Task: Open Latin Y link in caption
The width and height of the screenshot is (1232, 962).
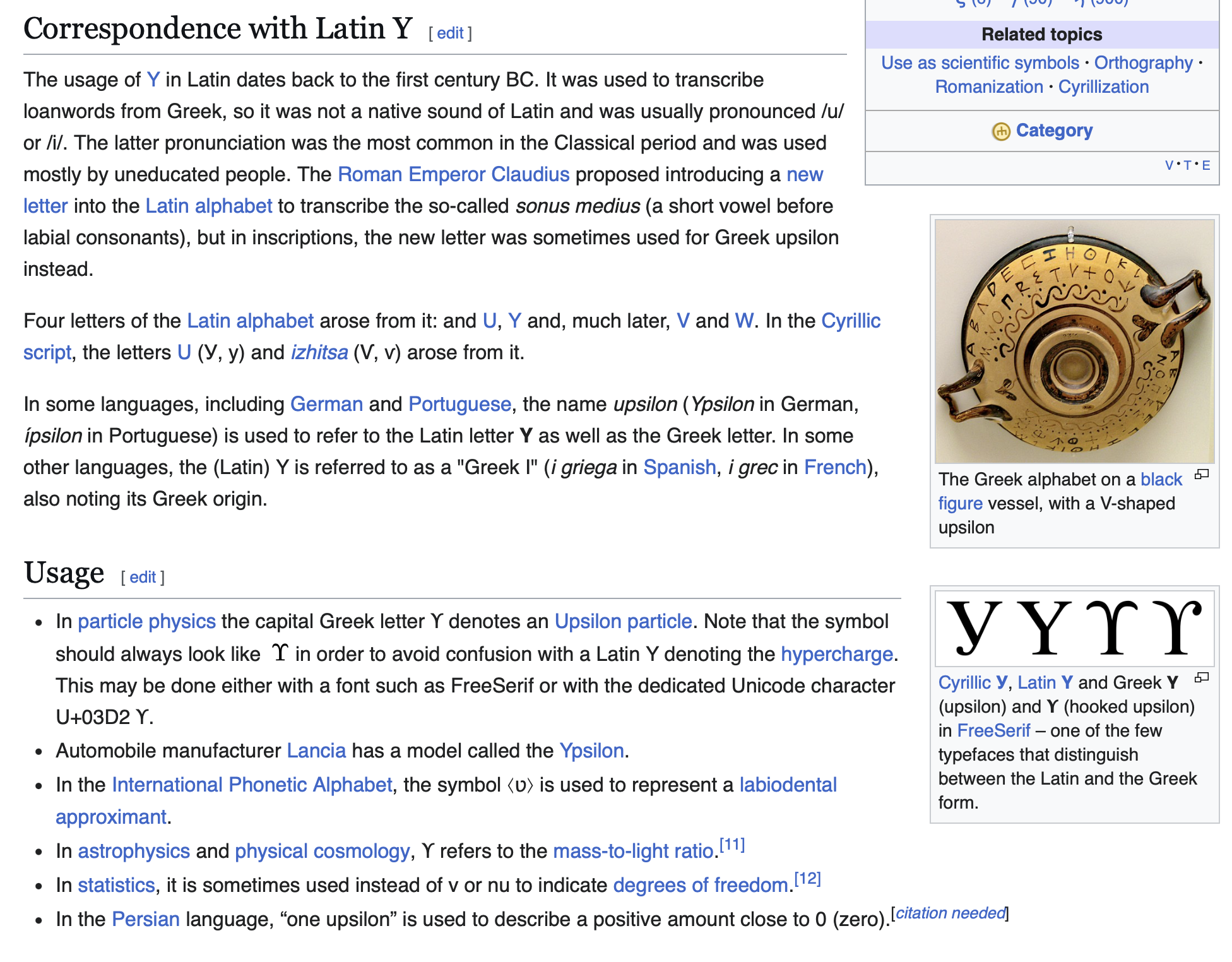Action: [1045, 683]
